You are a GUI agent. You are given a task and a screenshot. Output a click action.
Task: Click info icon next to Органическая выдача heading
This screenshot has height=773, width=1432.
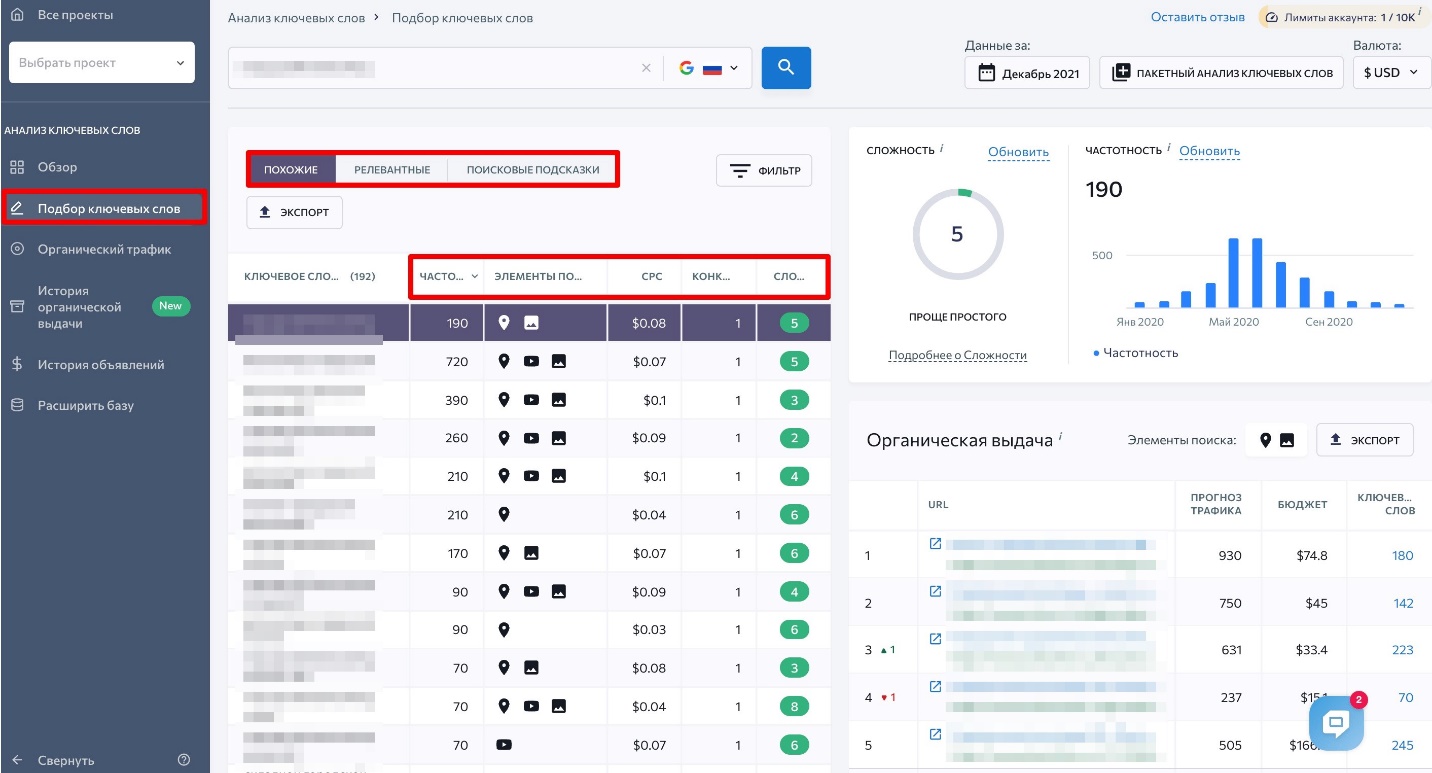click(x=1060, y=437)
